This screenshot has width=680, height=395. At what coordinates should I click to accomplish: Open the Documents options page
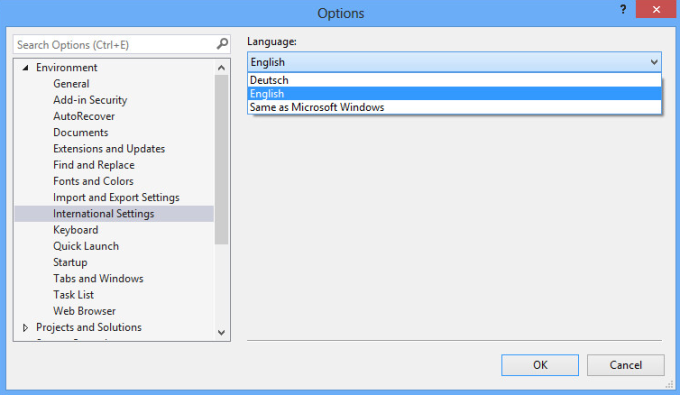[x=81, y=132]
